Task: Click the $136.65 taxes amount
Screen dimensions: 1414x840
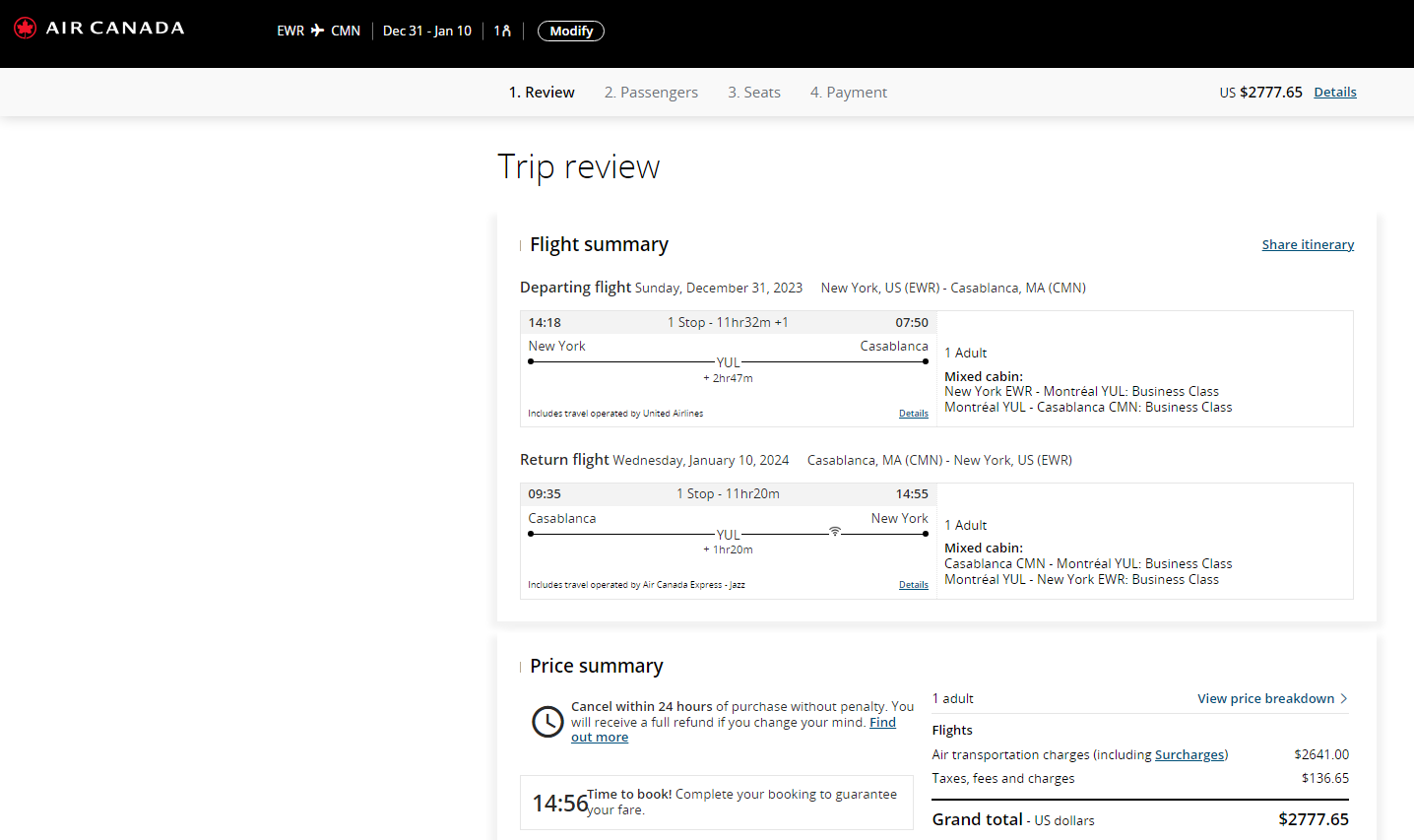Action: (1325, 778)
